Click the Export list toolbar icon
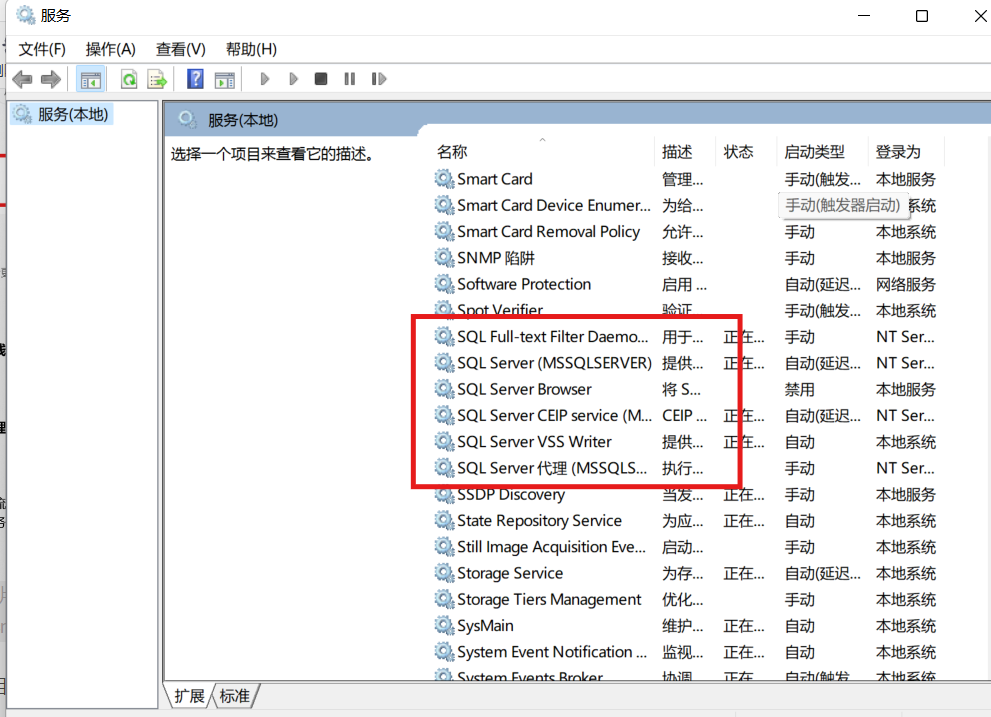Image resolution: width=991 pixels, height=717 pixels. coord(157,80)
